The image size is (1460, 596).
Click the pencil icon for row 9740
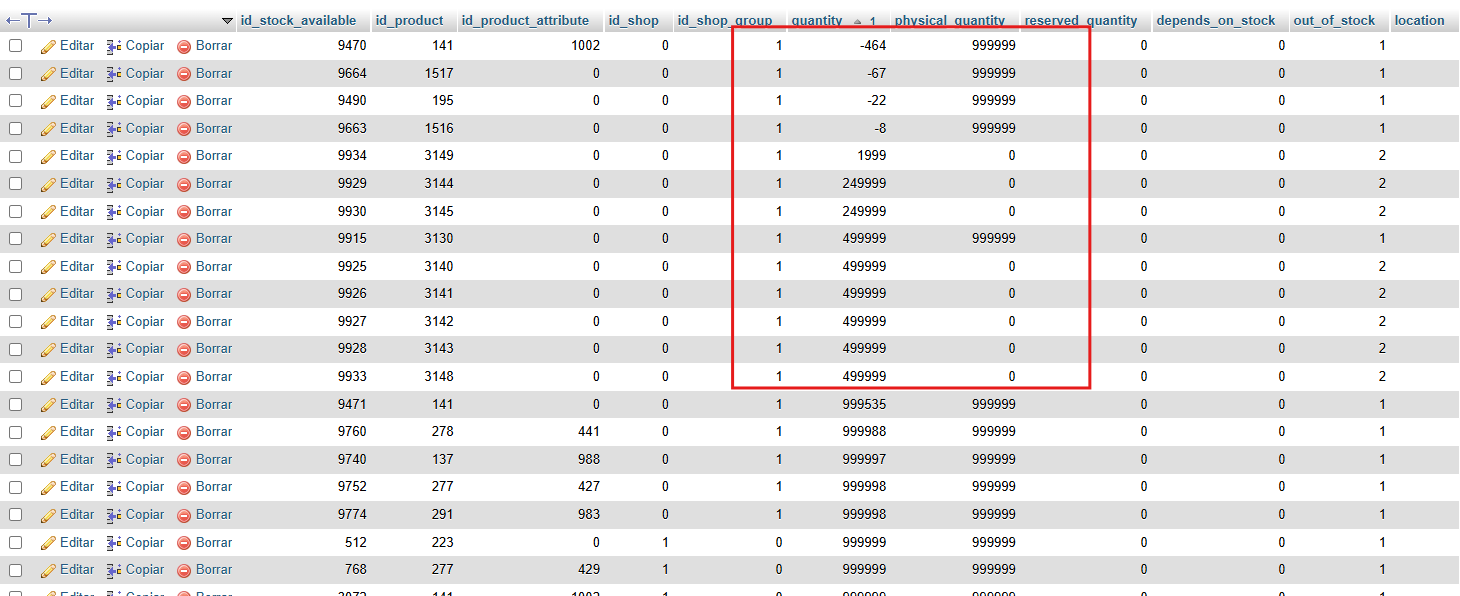tap(48, 460)
